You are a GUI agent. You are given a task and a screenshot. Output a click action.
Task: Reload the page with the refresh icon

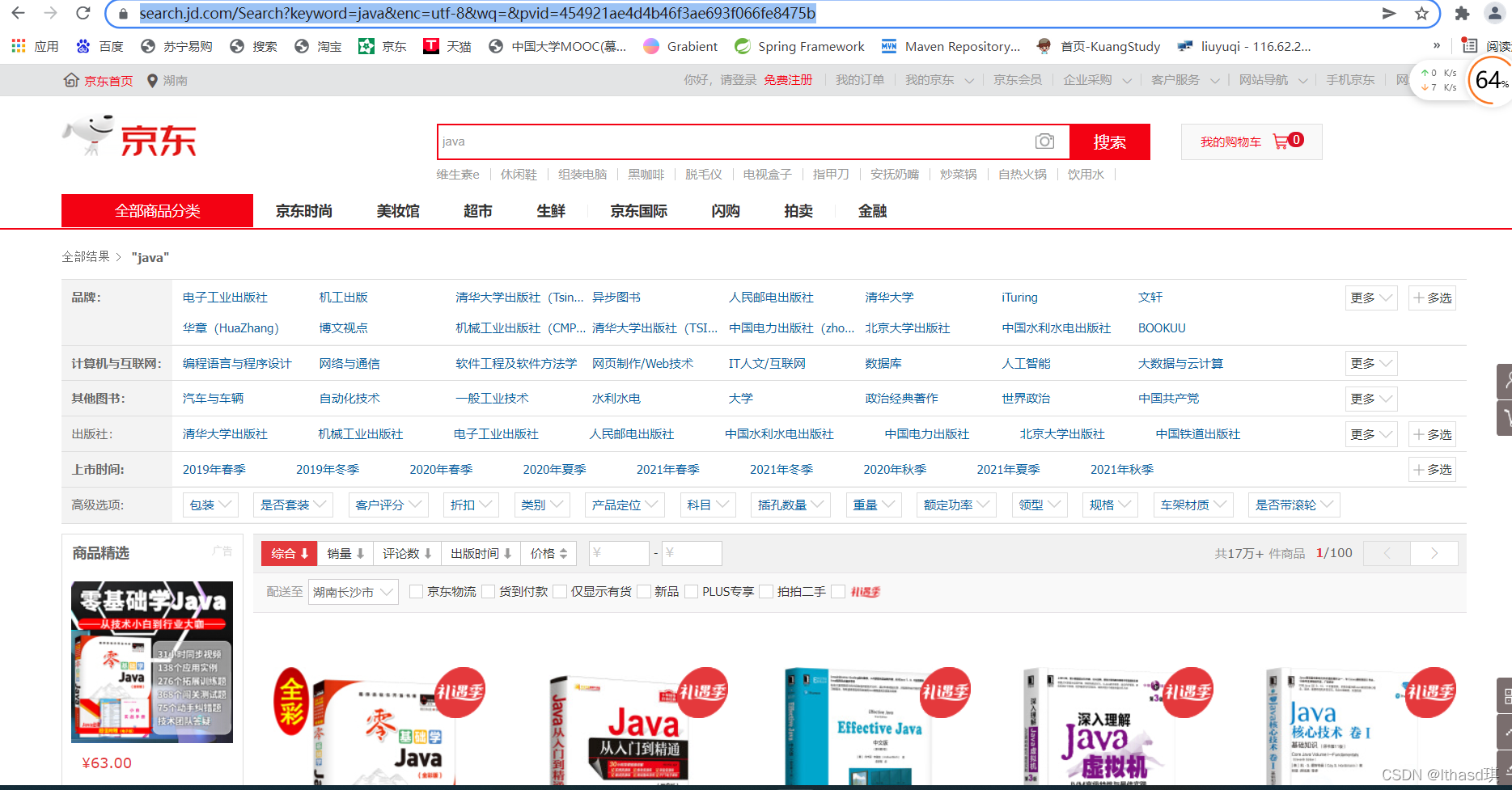83,14
